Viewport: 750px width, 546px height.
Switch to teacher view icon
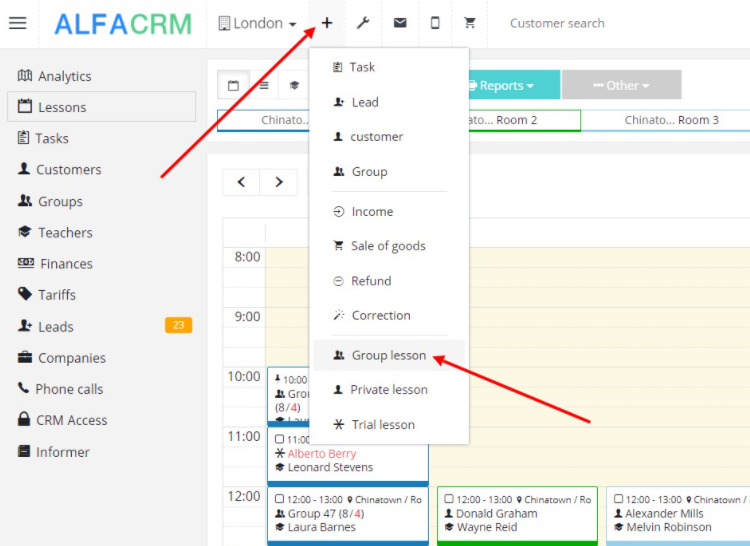294,85
